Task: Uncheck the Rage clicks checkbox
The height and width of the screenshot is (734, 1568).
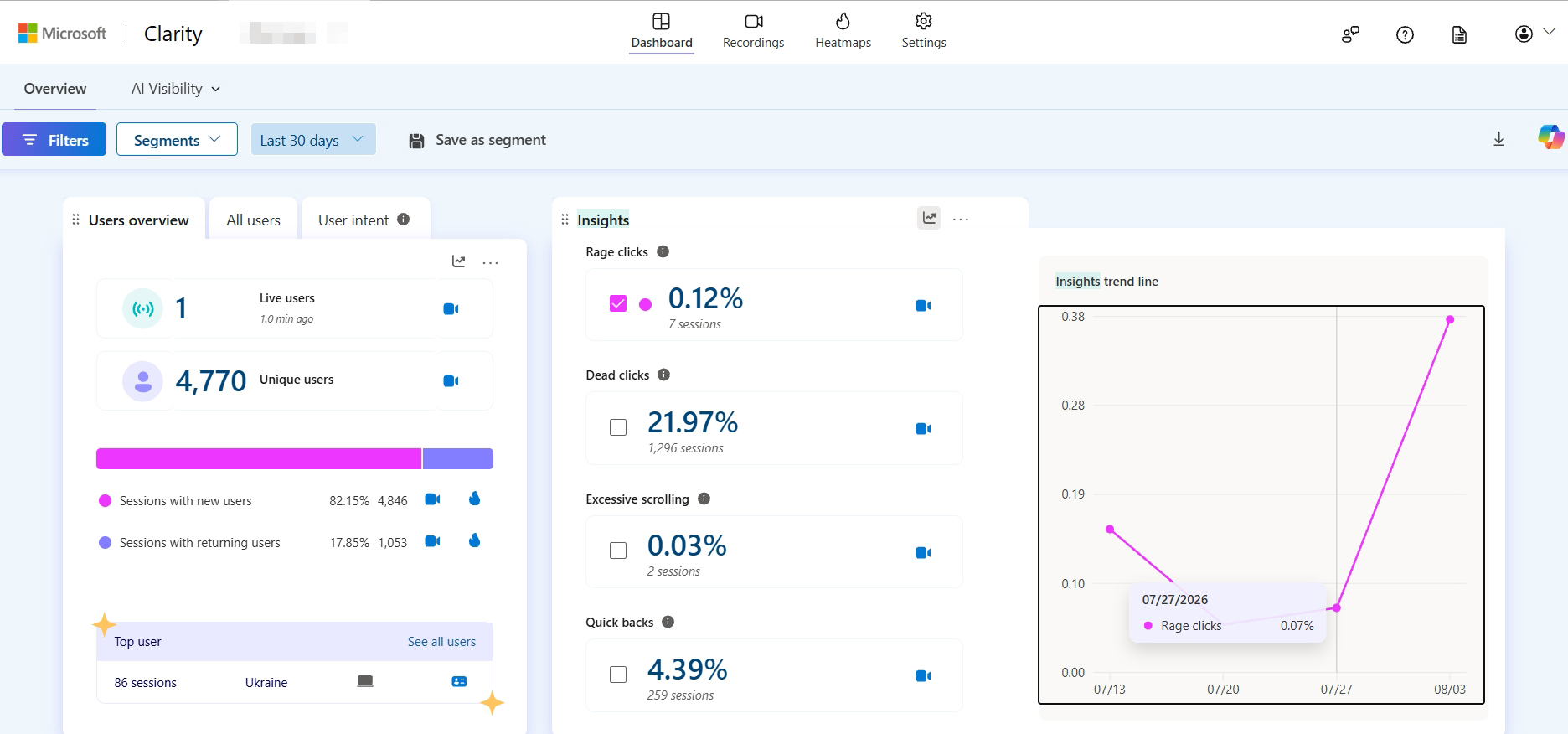Action: (618, 304)
